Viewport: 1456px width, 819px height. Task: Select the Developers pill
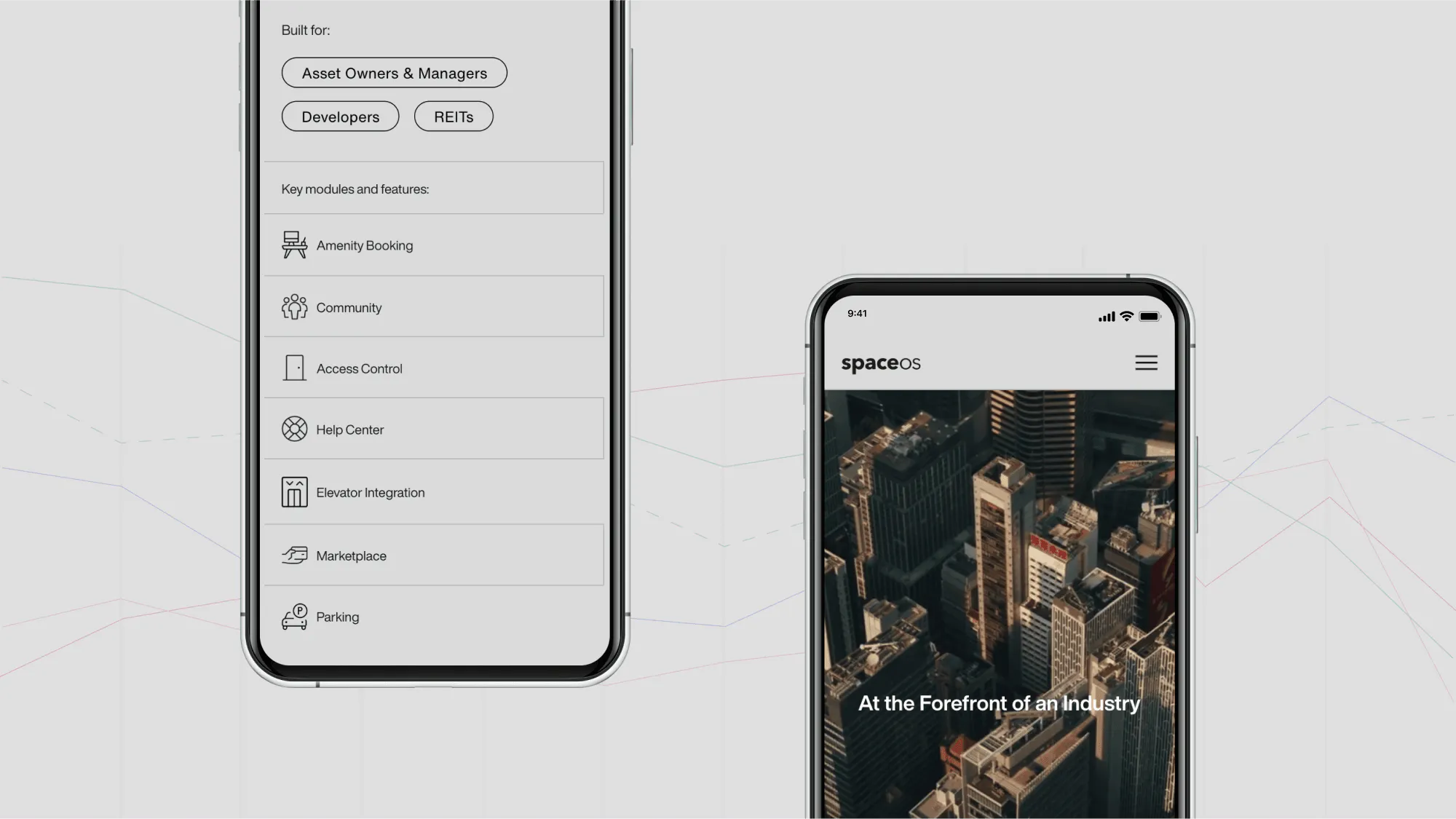[340, 116]
